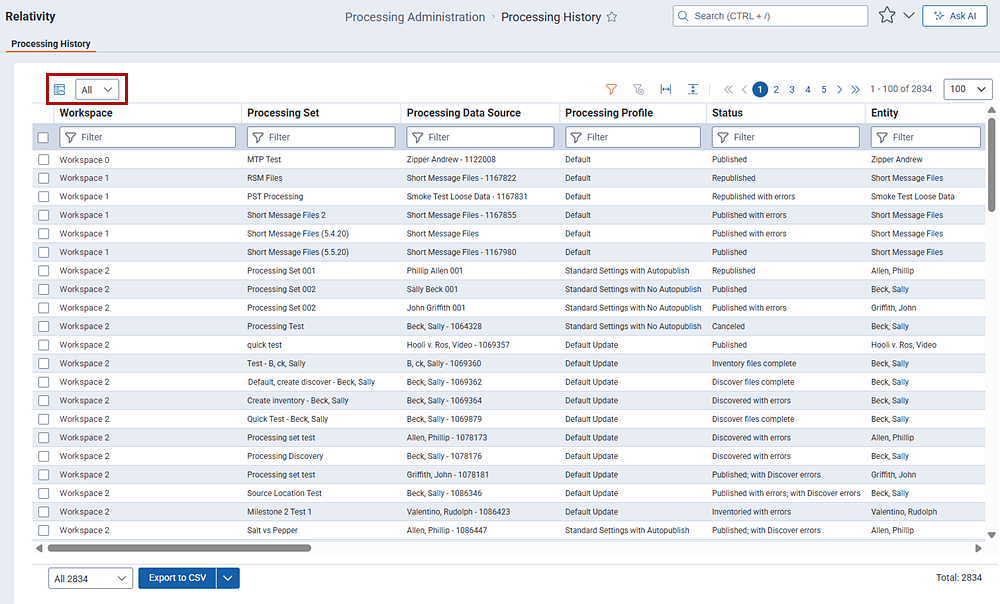The height and width of the screenshot is (604, 1000).
Task: Go to page 5
Action: point(824,89)
